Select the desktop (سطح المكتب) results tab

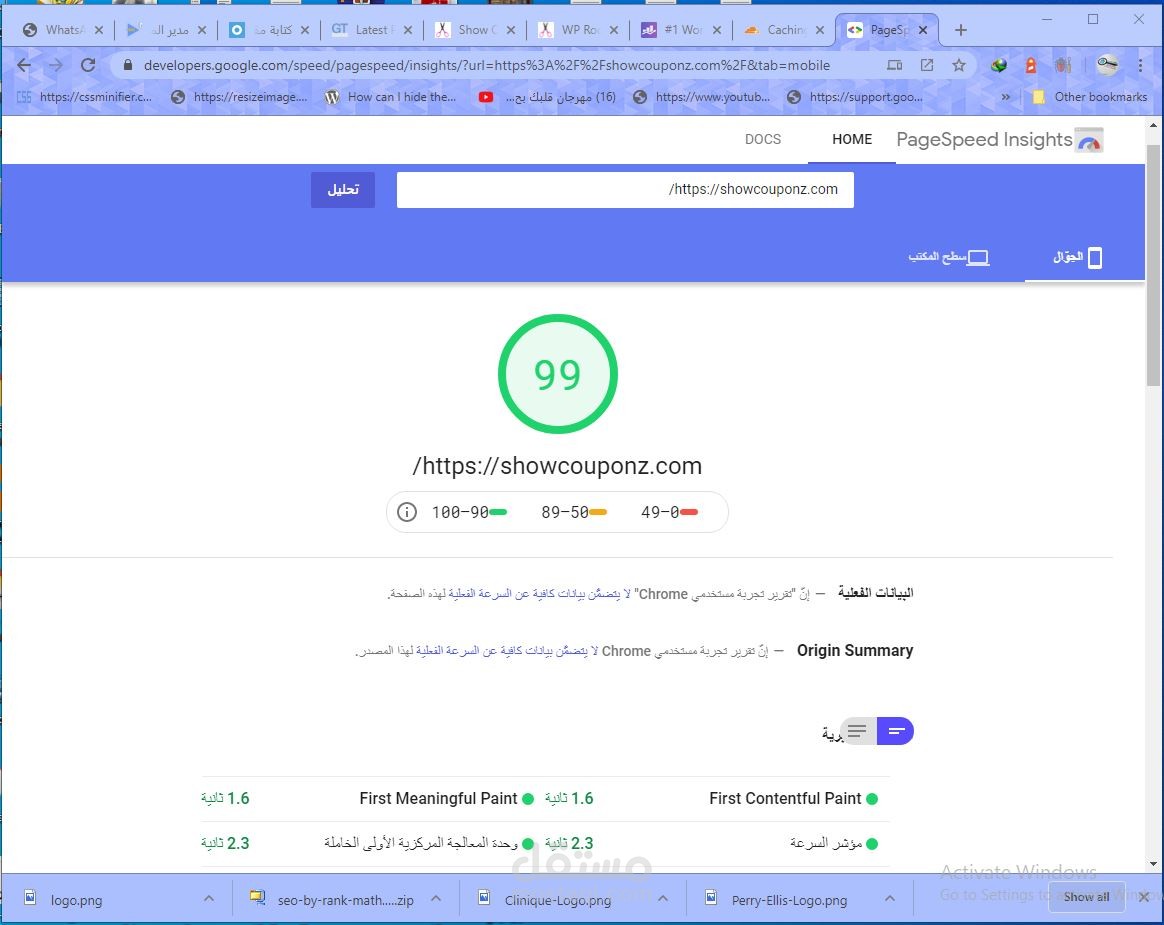point(948,258)
